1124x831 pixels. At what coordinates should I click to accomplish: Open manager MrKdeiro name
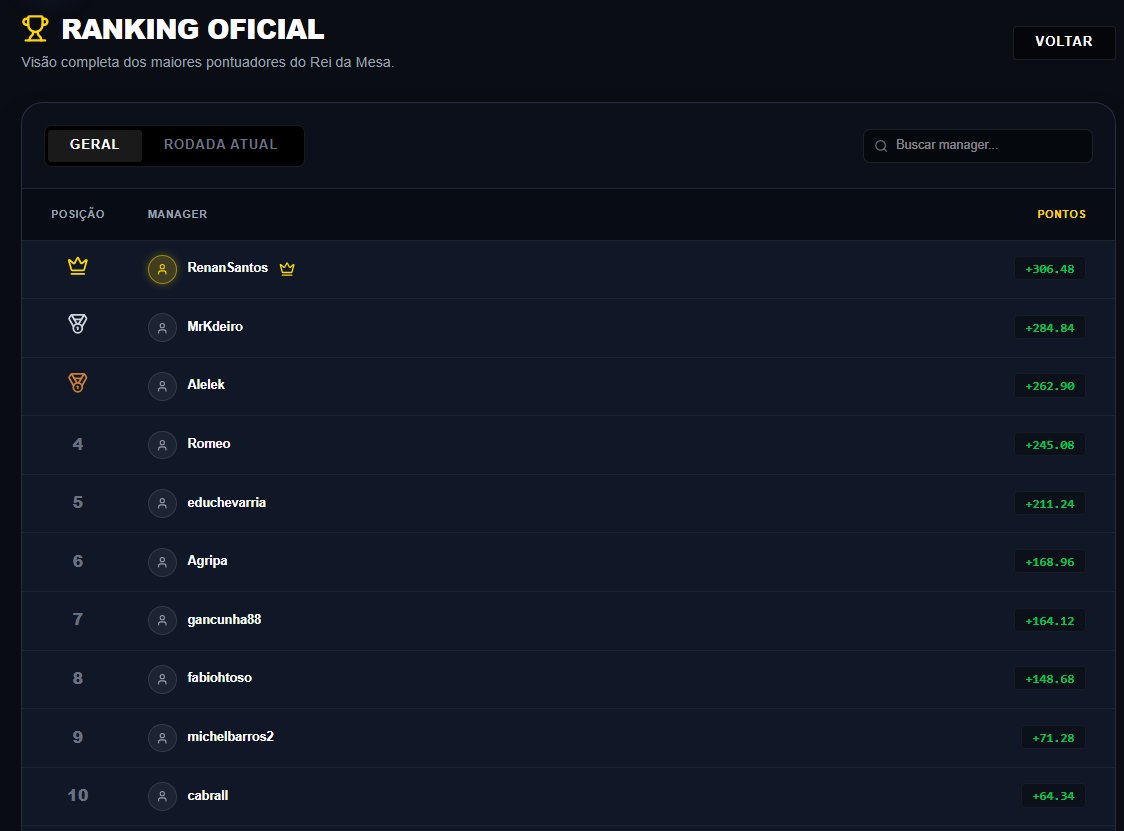(x=215, y=326)
